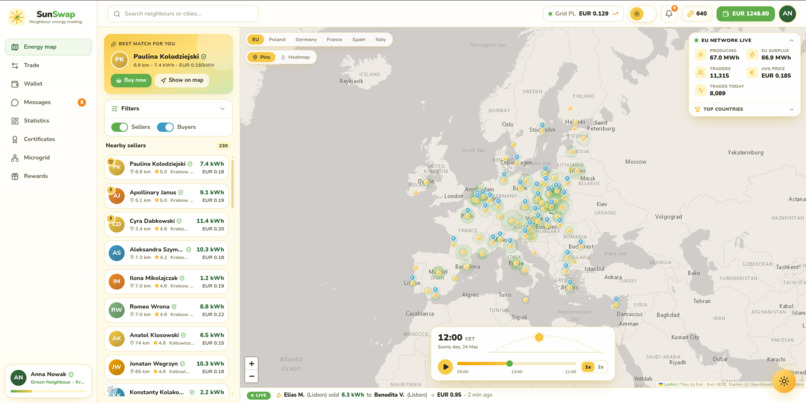Click the SunSwap sun logo

click(x=16, y=16)
